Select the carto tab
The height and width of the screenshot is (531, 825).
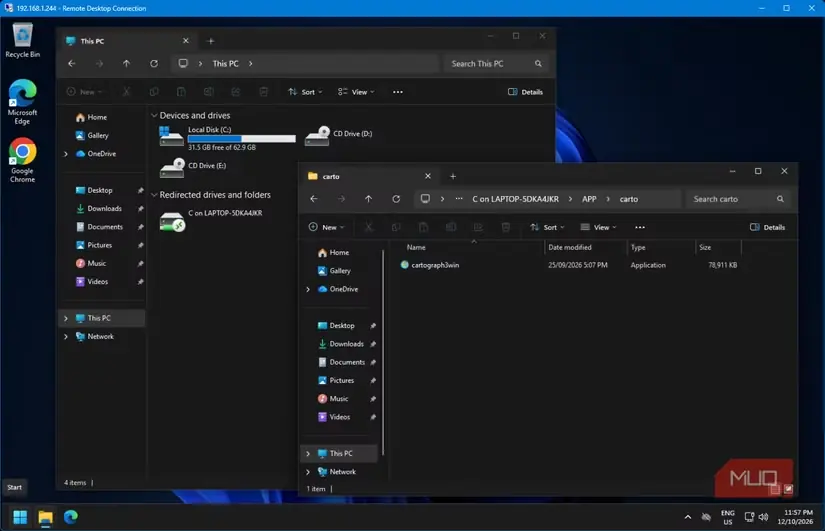[x=368, y=176]
